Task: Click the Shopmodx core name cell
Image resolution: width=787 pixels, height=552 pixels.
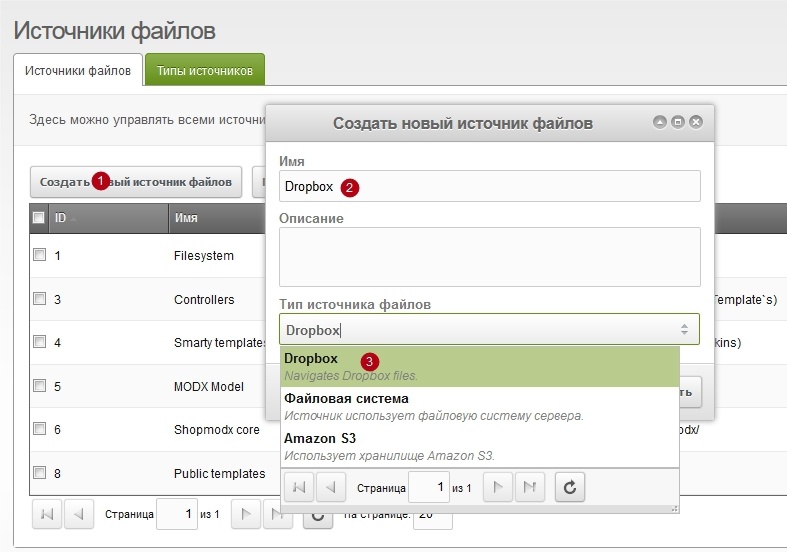Action: 217,430
